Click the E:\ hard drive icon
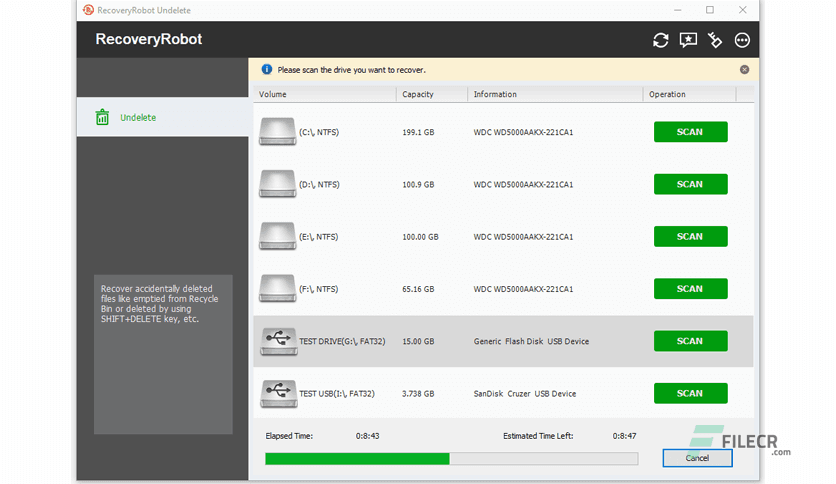The width and height of the screenshot is (836, 484). click(x=277, y=236)
